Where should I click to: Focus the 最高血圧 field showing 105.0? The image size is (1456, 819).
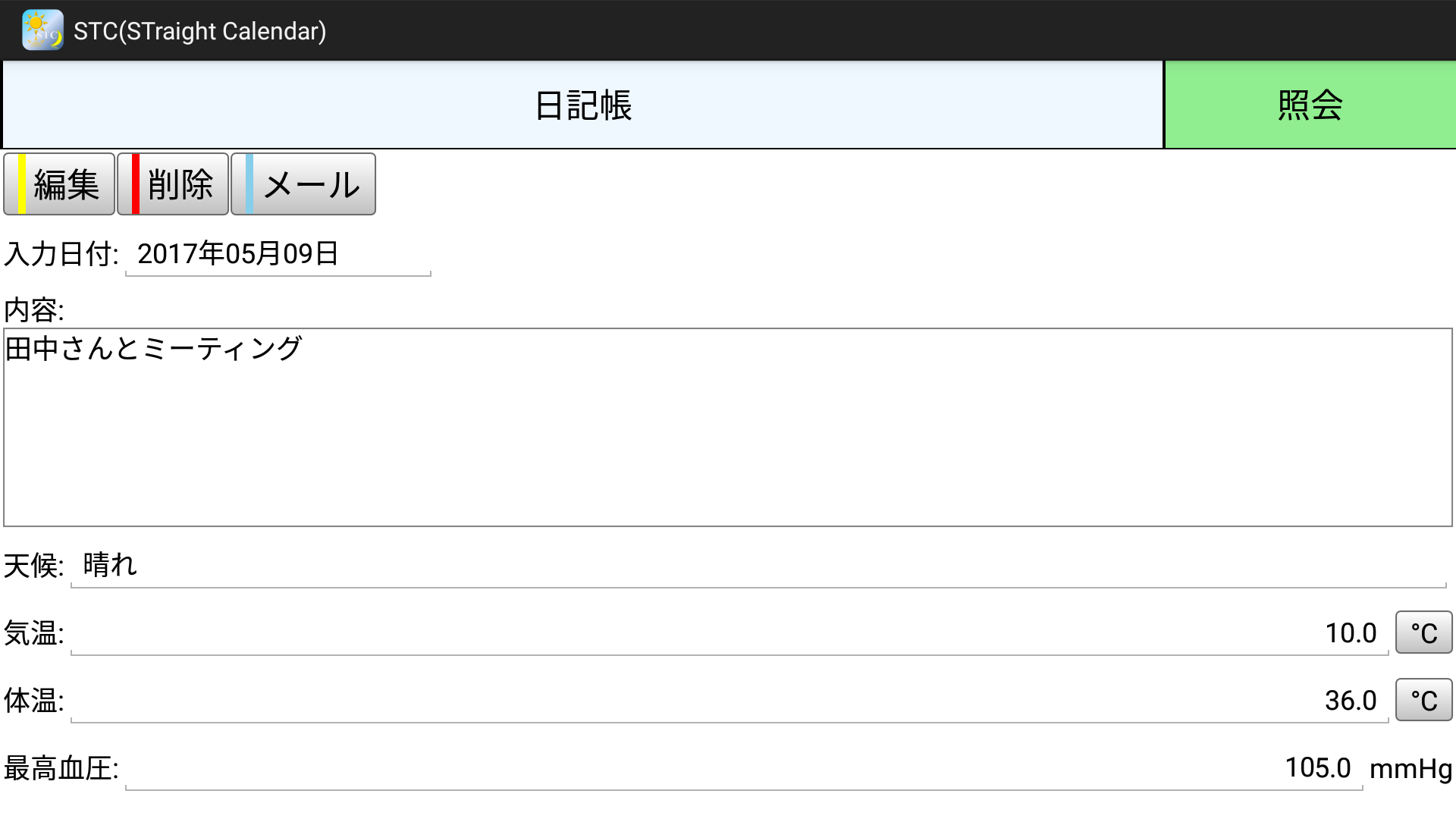click(x=743, y=768)
